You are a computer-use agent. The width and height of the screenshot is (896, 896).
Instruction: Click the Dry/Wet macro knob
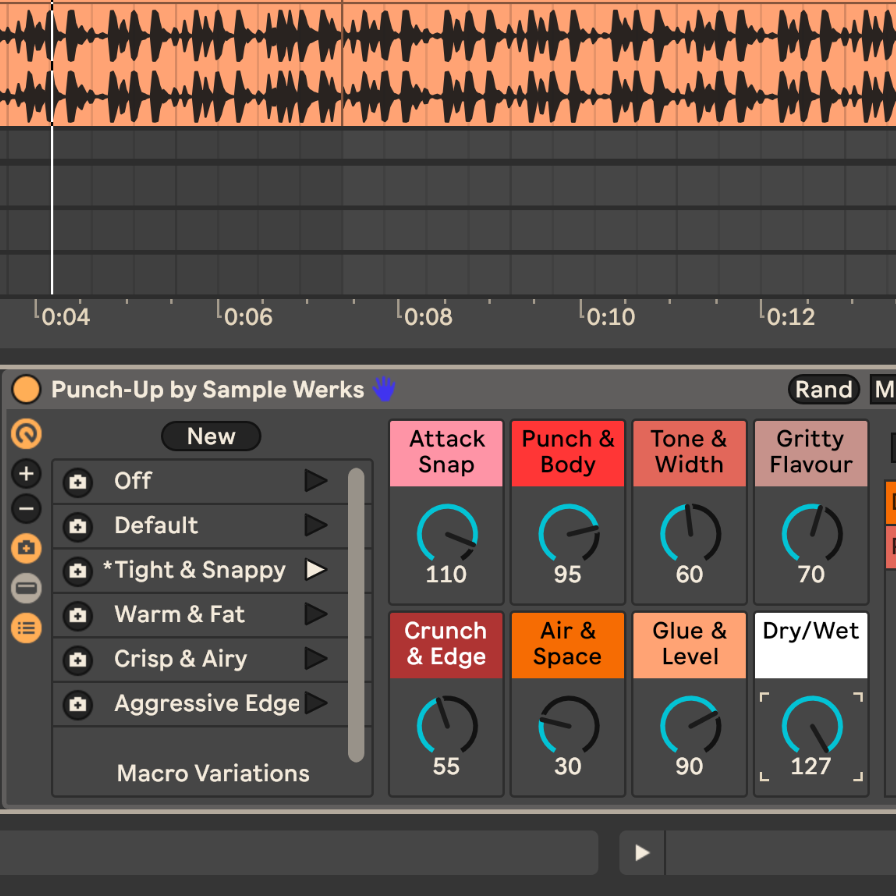(811, 726)
